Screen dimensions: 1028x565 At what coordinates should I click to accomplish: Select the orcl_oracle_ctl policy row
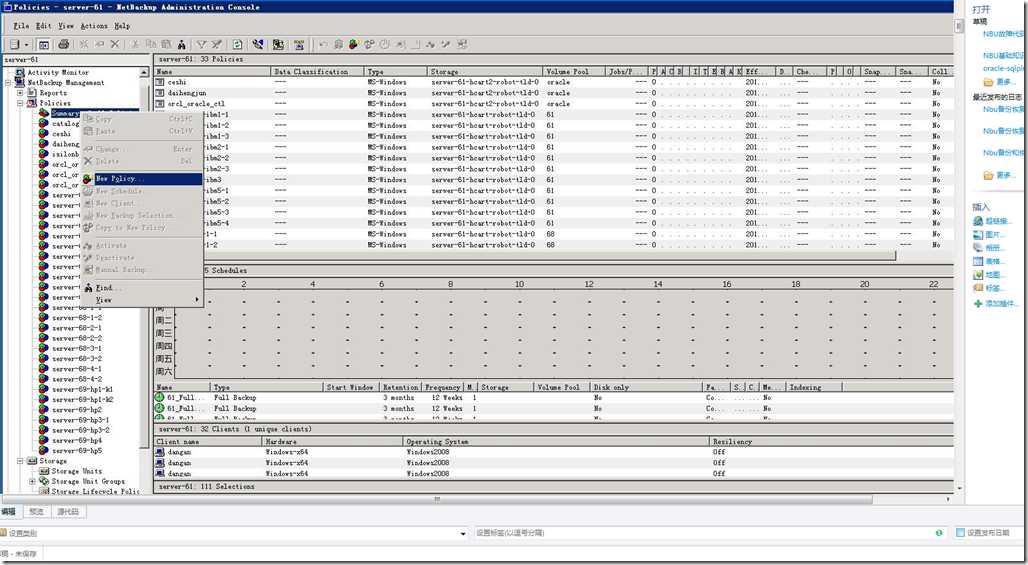point(553,104)
